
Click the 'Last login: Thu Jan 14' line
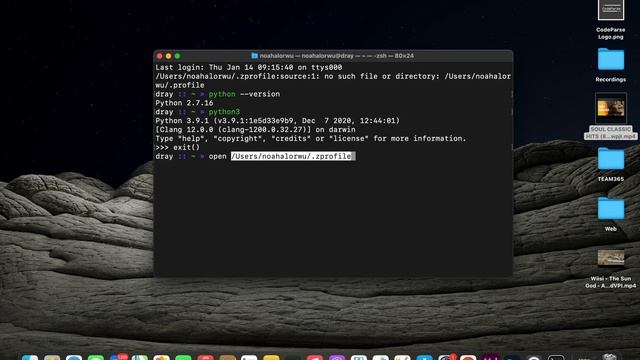pyautogui.click(x=249, y=67)
